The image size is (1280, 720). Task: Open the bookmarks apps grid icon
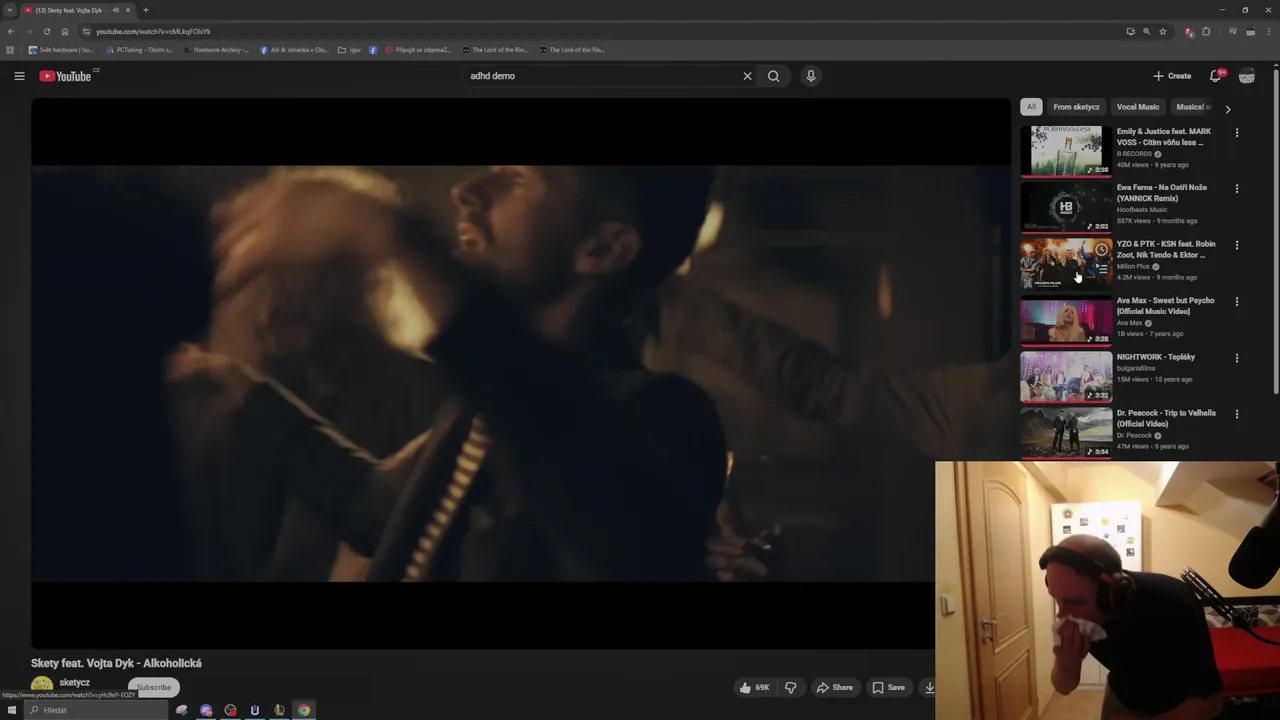point(10,50)
